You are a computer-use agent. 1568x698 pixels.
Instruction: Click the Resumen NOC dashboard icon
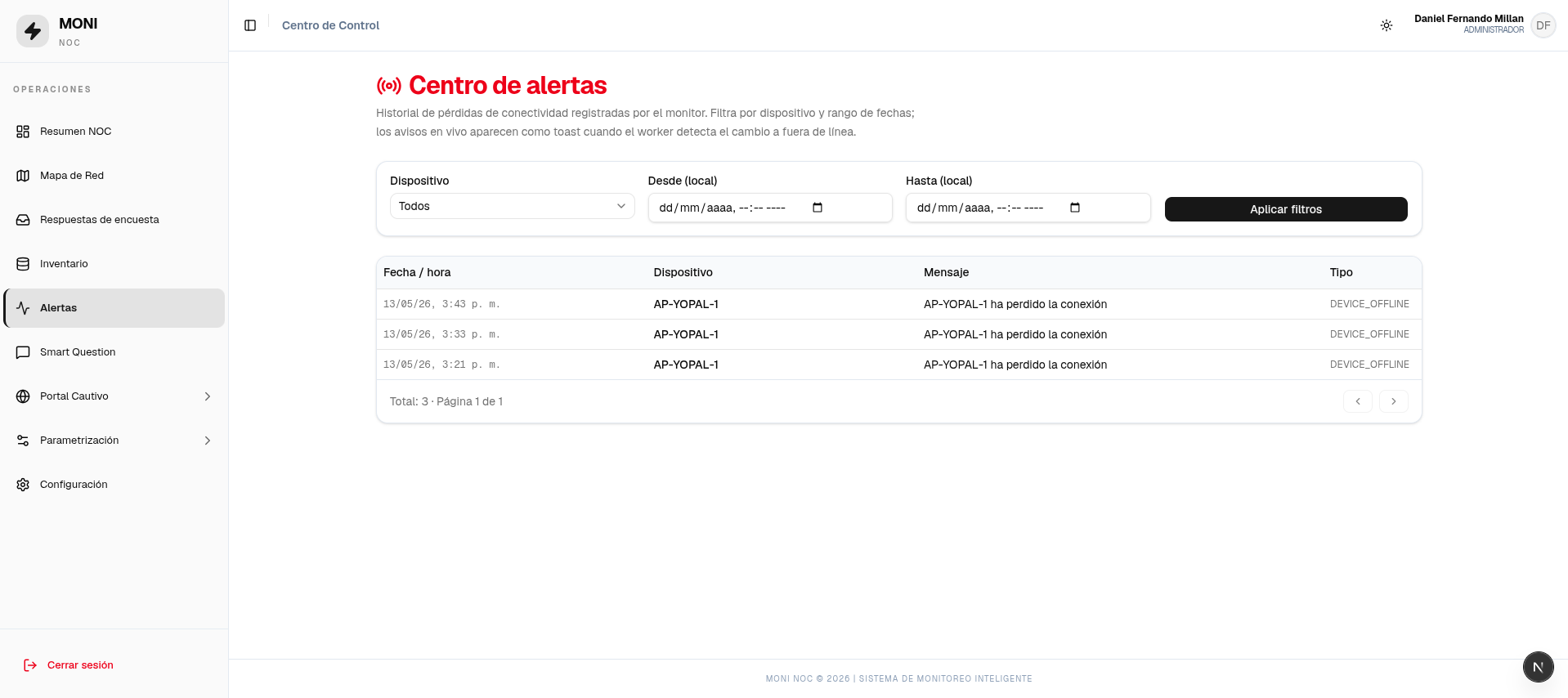pyautogui.click(x=23, y=132)
